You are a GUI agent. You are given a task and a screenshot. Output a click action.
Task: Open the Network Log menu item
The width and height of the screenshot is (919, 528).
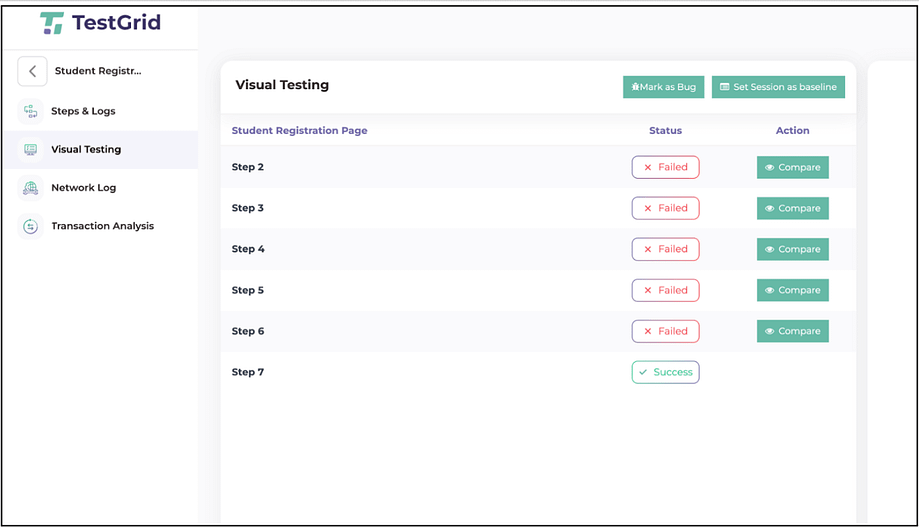click(x=84, y=188)
